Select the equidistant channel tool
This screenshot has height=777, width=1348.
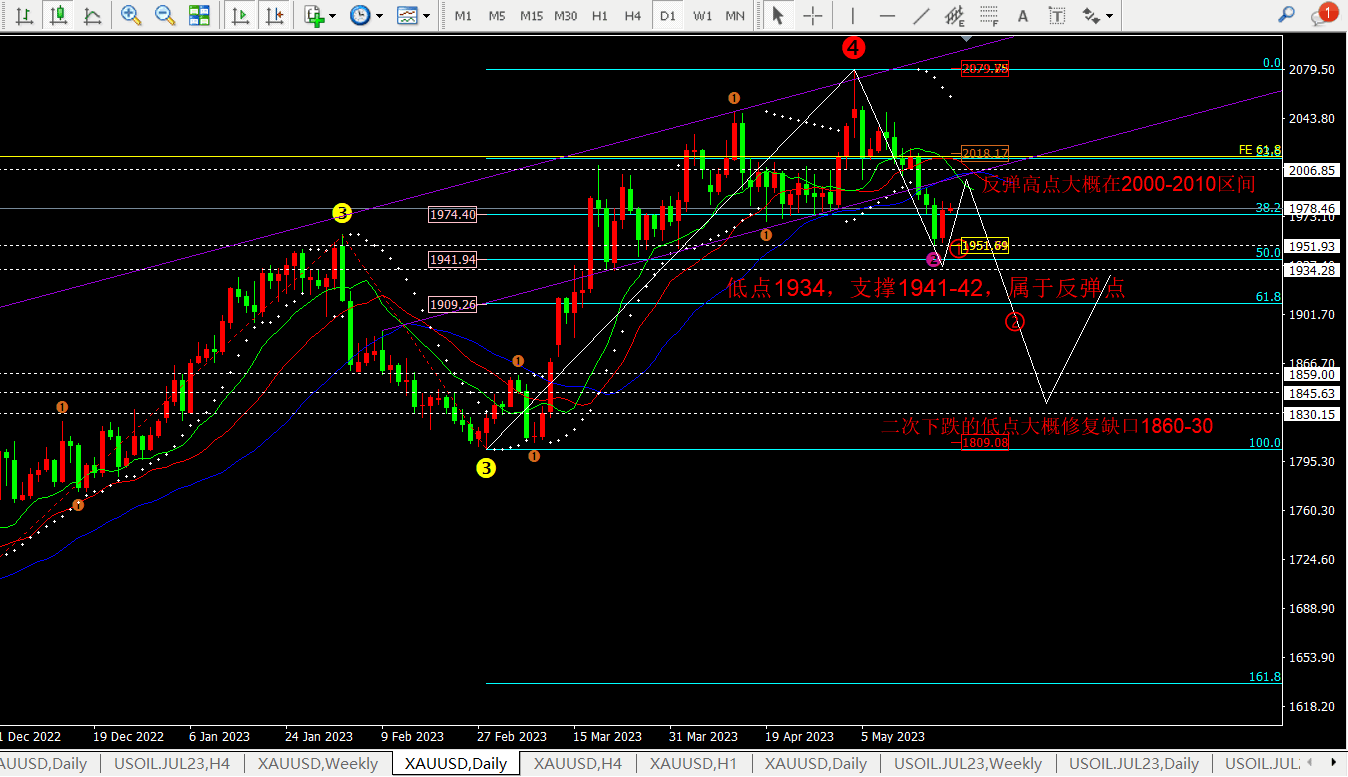(955, 15)
